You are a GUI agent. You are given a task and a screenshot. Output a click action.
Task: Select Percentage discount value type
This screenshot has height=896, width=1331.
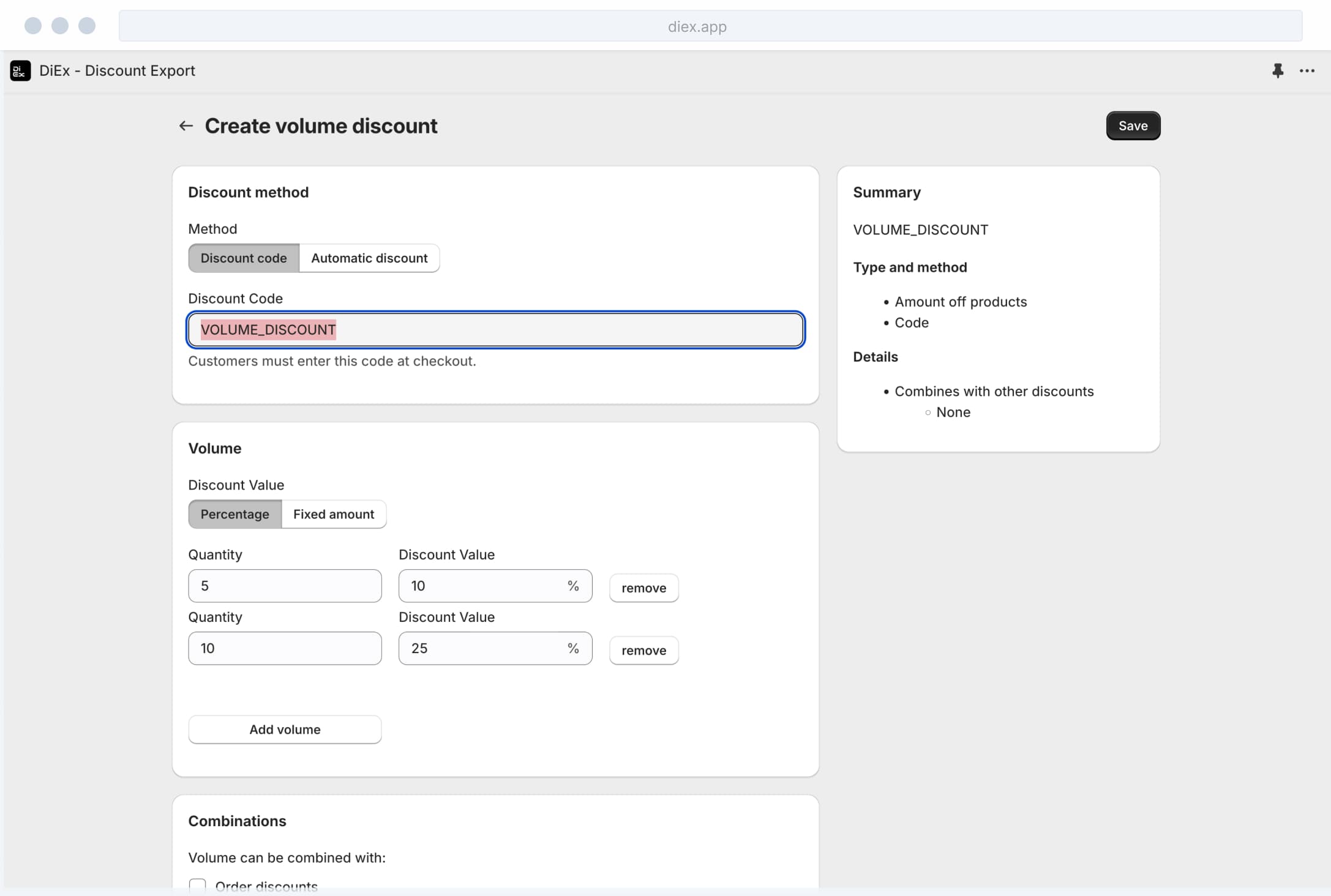(234, 514)
